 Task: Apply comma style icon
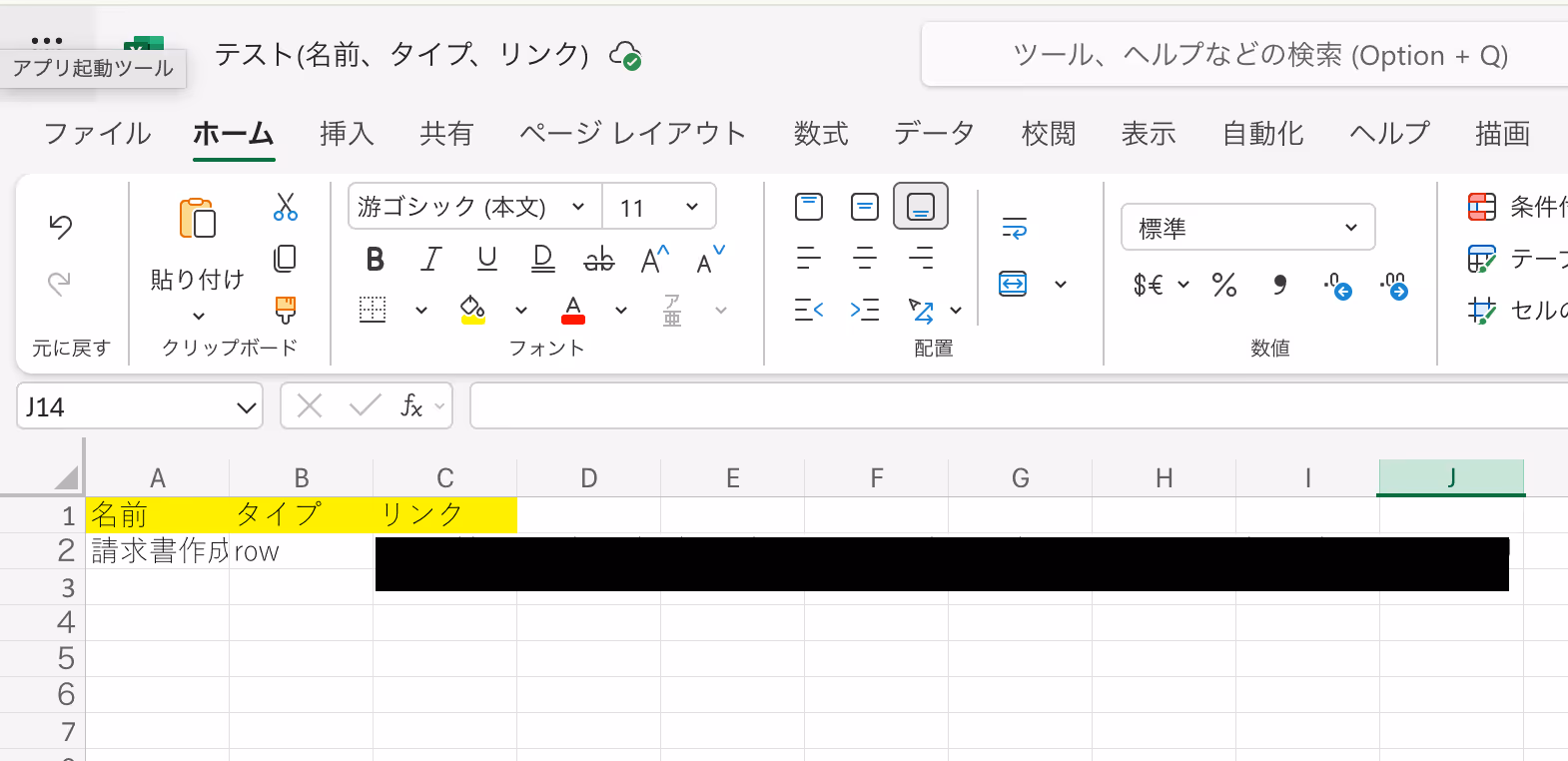coord(1280,286)
